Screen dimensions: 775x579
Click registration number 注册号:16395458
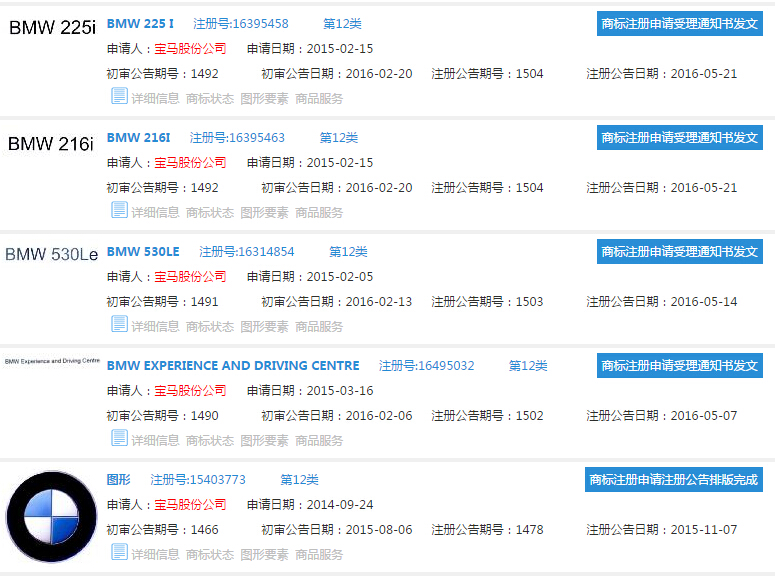(241, 24)
